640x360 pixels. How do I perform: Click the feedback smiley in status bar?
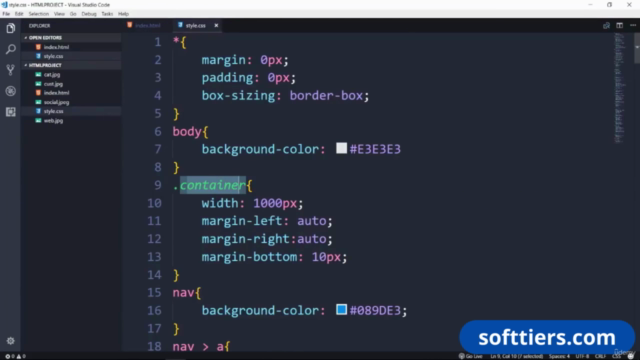[x=631, y=356]
